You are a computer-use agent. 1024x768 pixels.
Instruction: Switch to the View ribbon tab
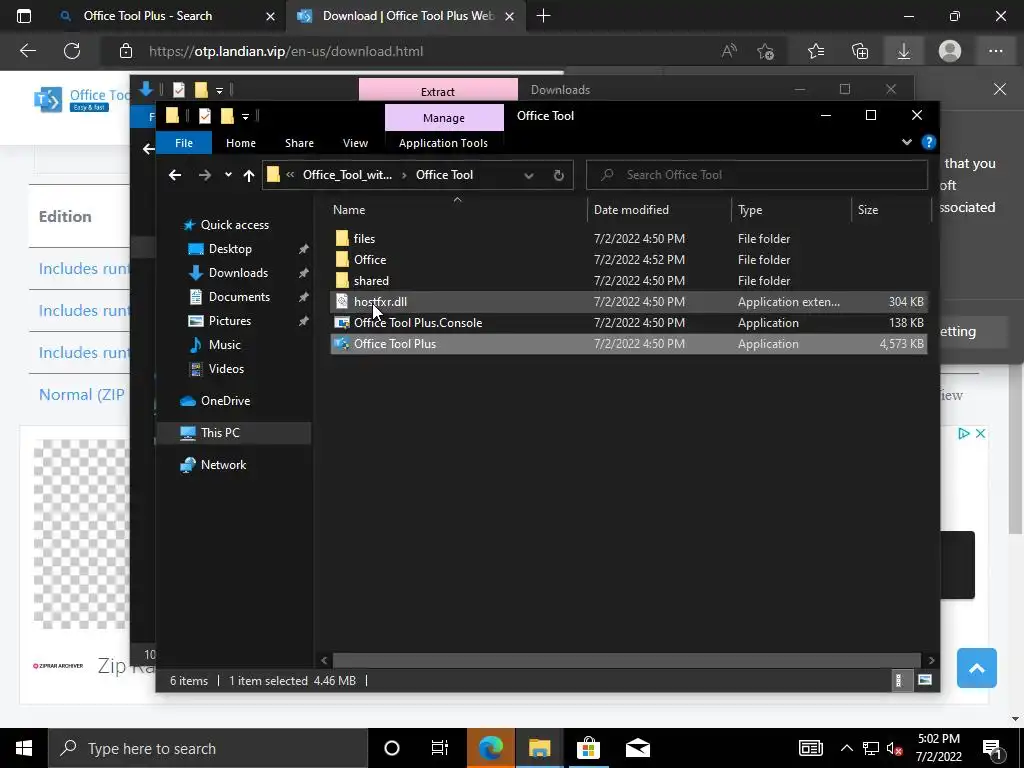[355, 143]
